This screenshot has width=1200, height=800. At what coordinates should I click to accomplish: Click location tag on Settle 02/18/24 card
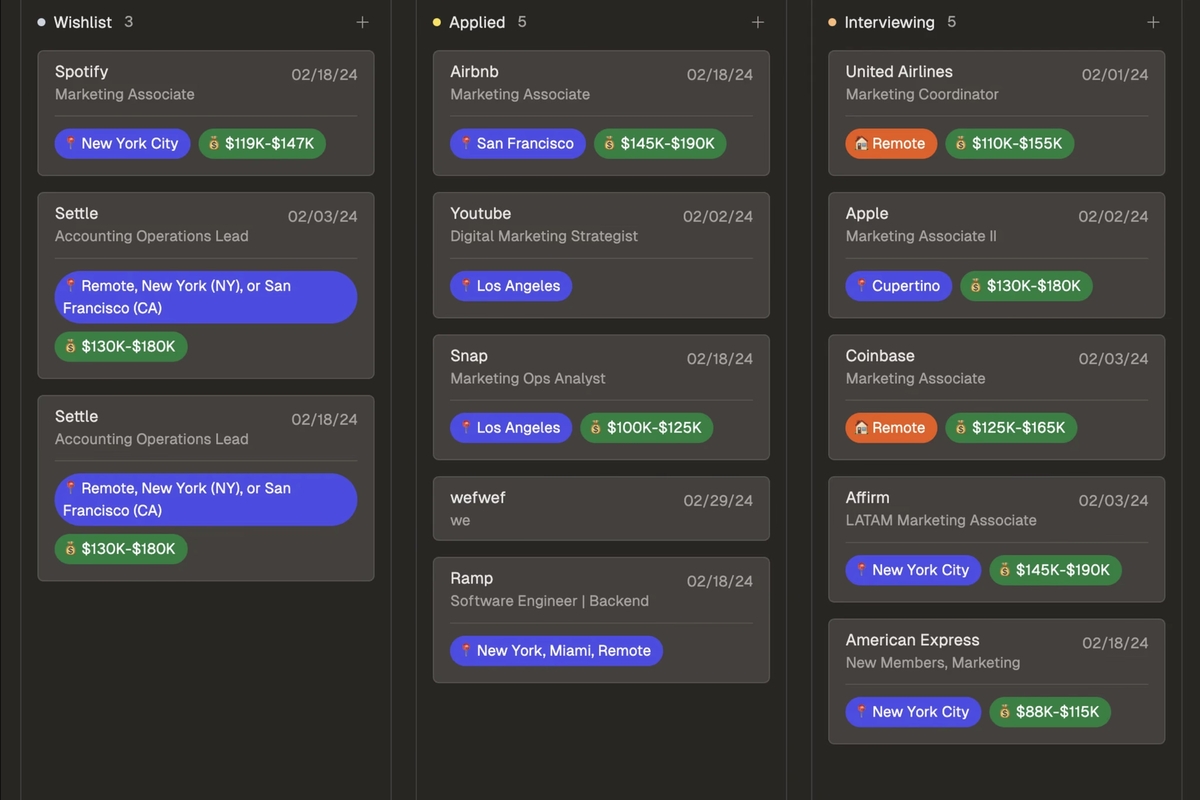pyautogui.click(x=206, y=499)
